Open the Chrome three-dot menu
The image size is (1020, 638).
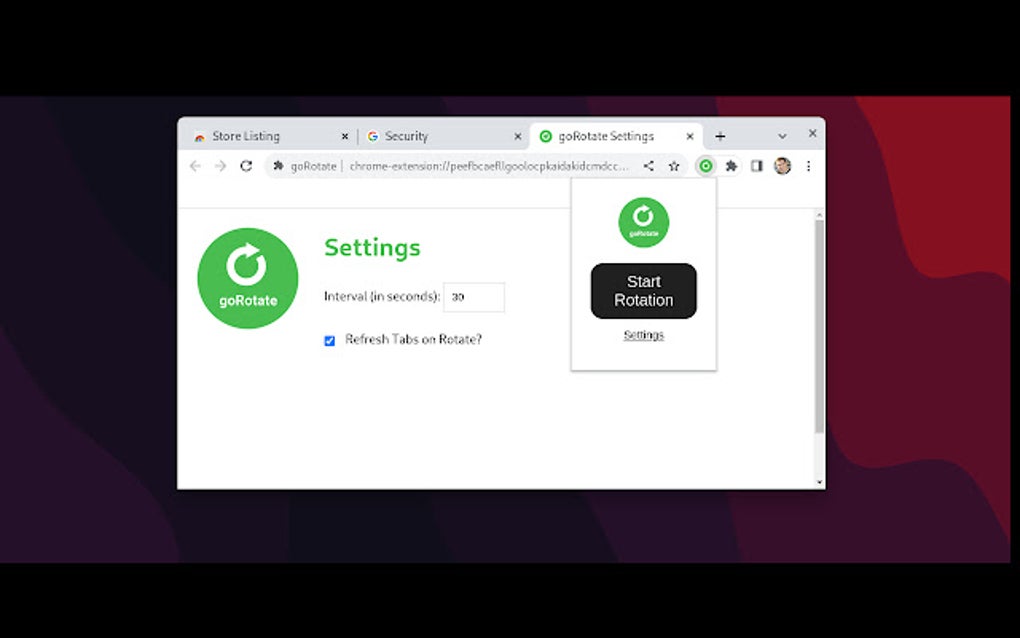click(x=808, y=166)
